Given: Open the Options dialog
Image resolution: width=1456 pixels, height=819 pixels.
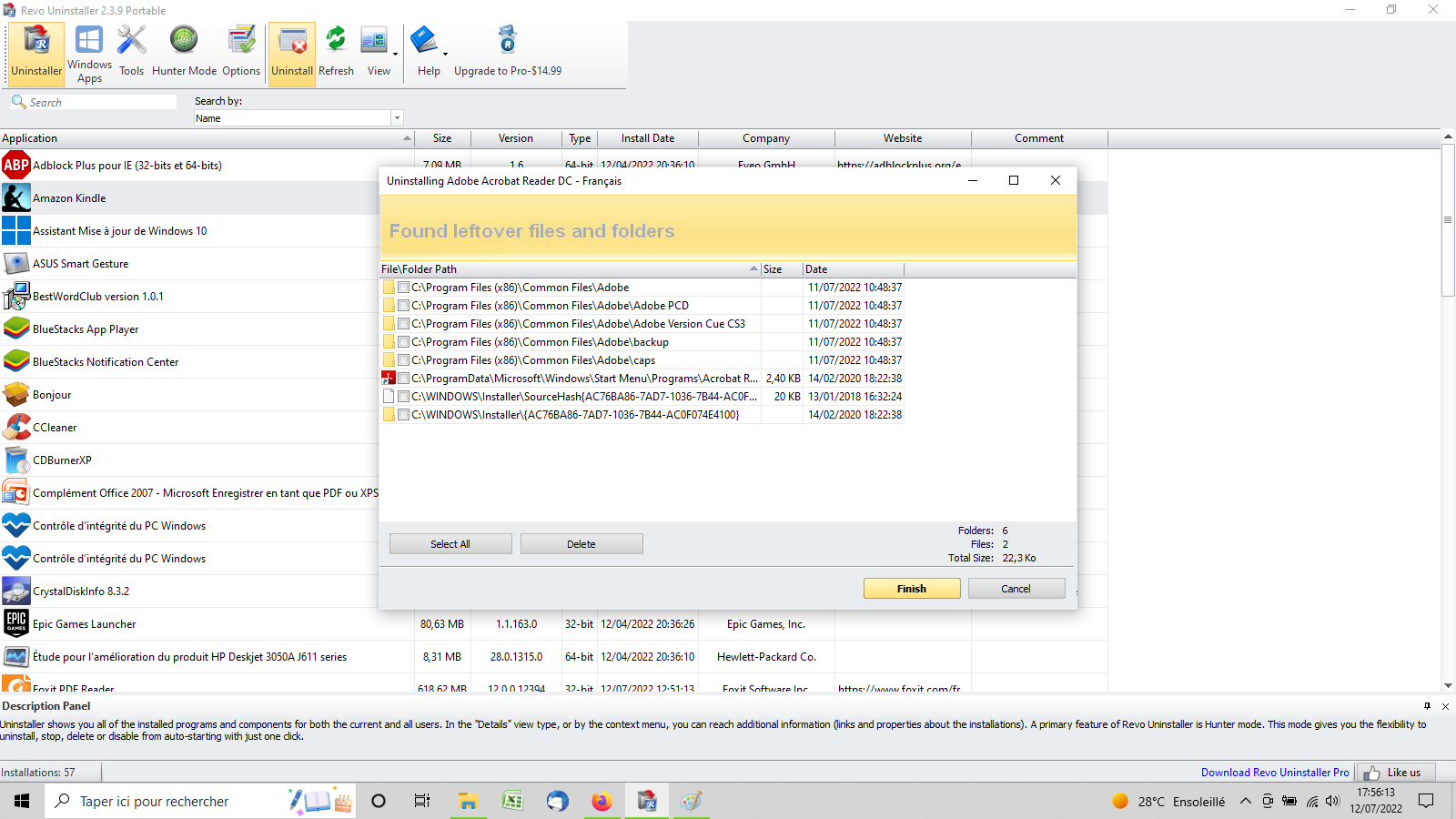Looking at the screenshot, I should click(x=241, y=54).
